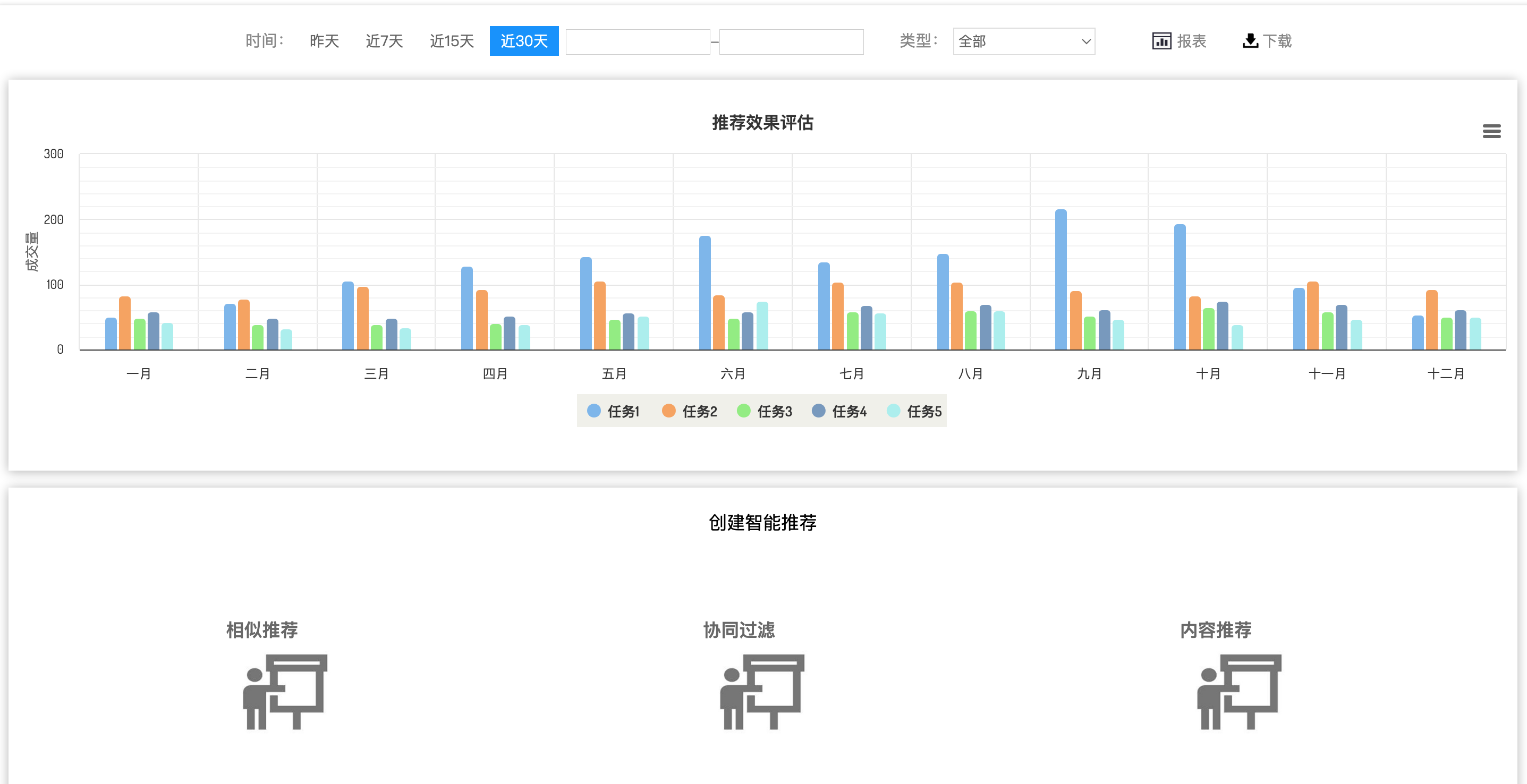This screenshot has width=1527, height=784.
Task: Click the 下载 download icon
Action: point(1250,41)
